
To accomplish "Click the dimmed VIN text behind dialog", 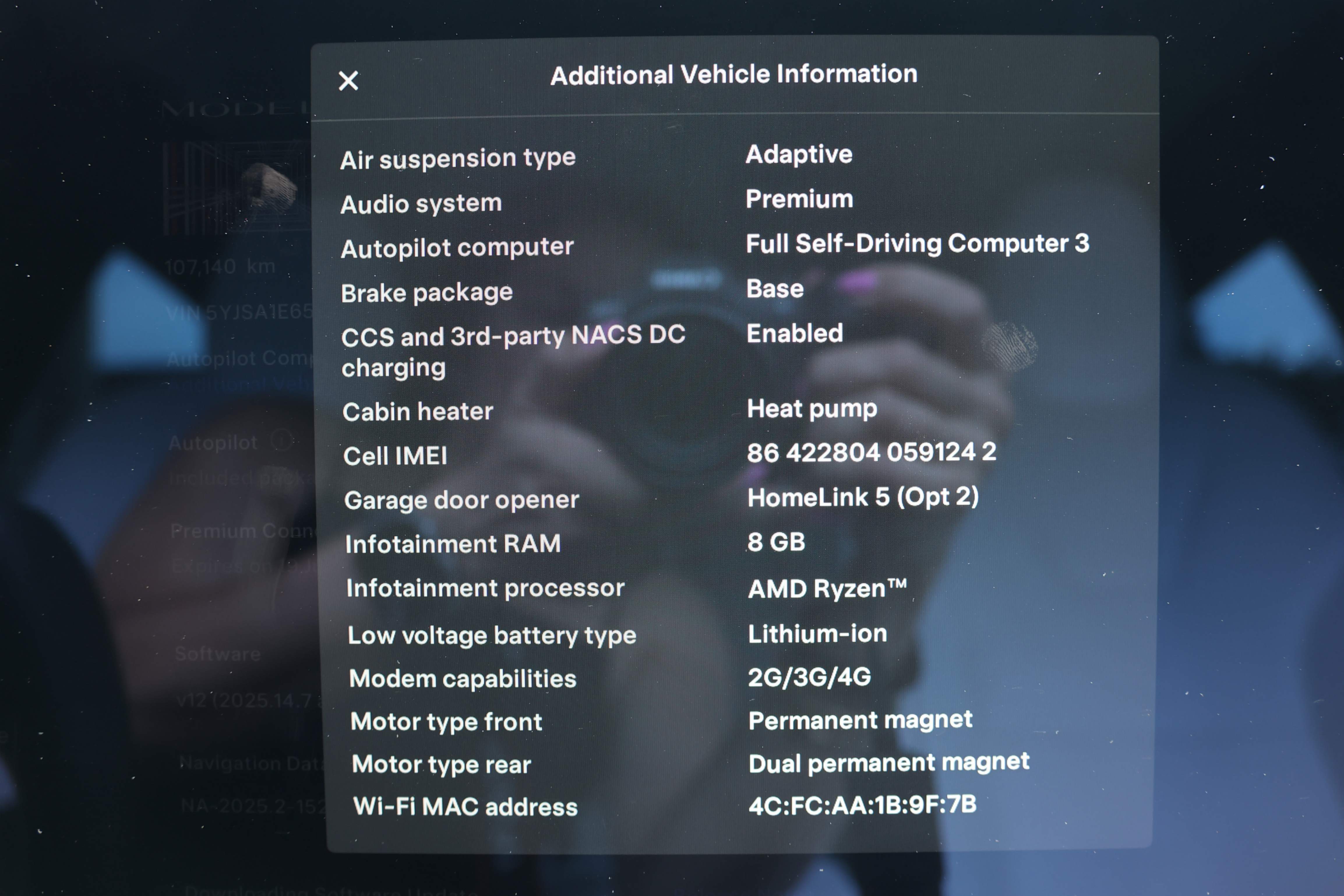I will click(240, 312).
